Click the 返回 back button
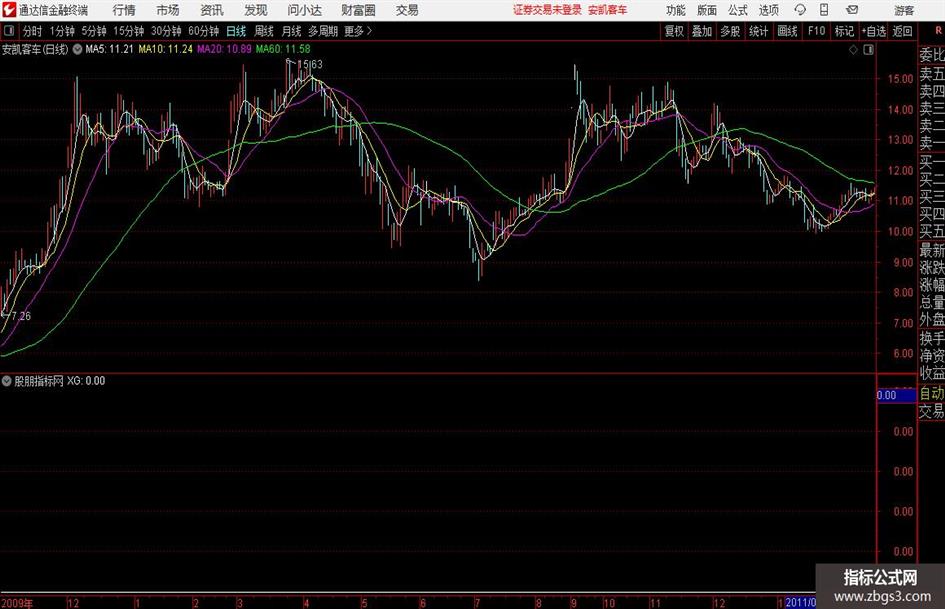 coord(902,31)
